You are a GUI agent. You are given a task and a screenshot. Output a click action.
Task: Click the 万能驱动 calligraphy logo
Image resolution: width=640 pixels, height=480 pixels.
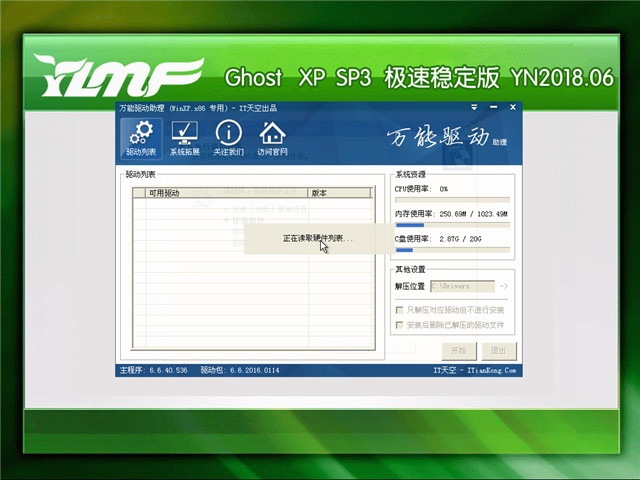(438, 137)
